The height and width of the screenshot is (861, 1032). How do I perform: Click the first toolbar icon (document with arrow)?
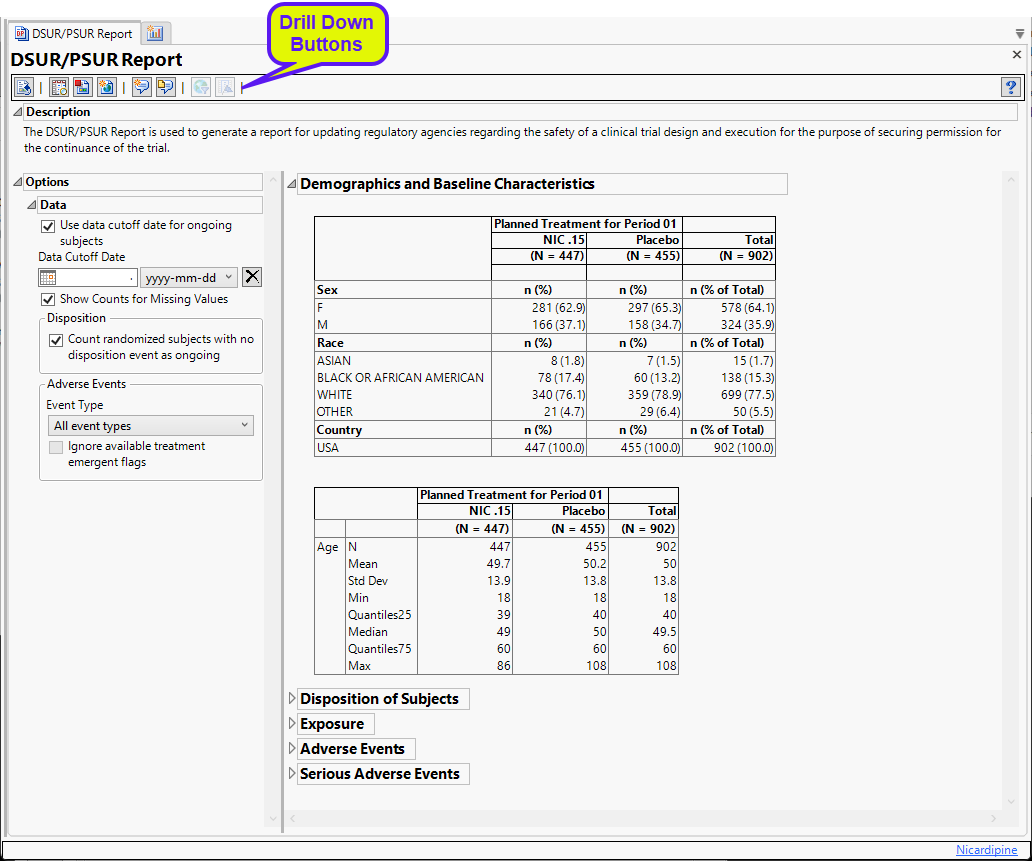pyautogui.click(x=24, y=87)
